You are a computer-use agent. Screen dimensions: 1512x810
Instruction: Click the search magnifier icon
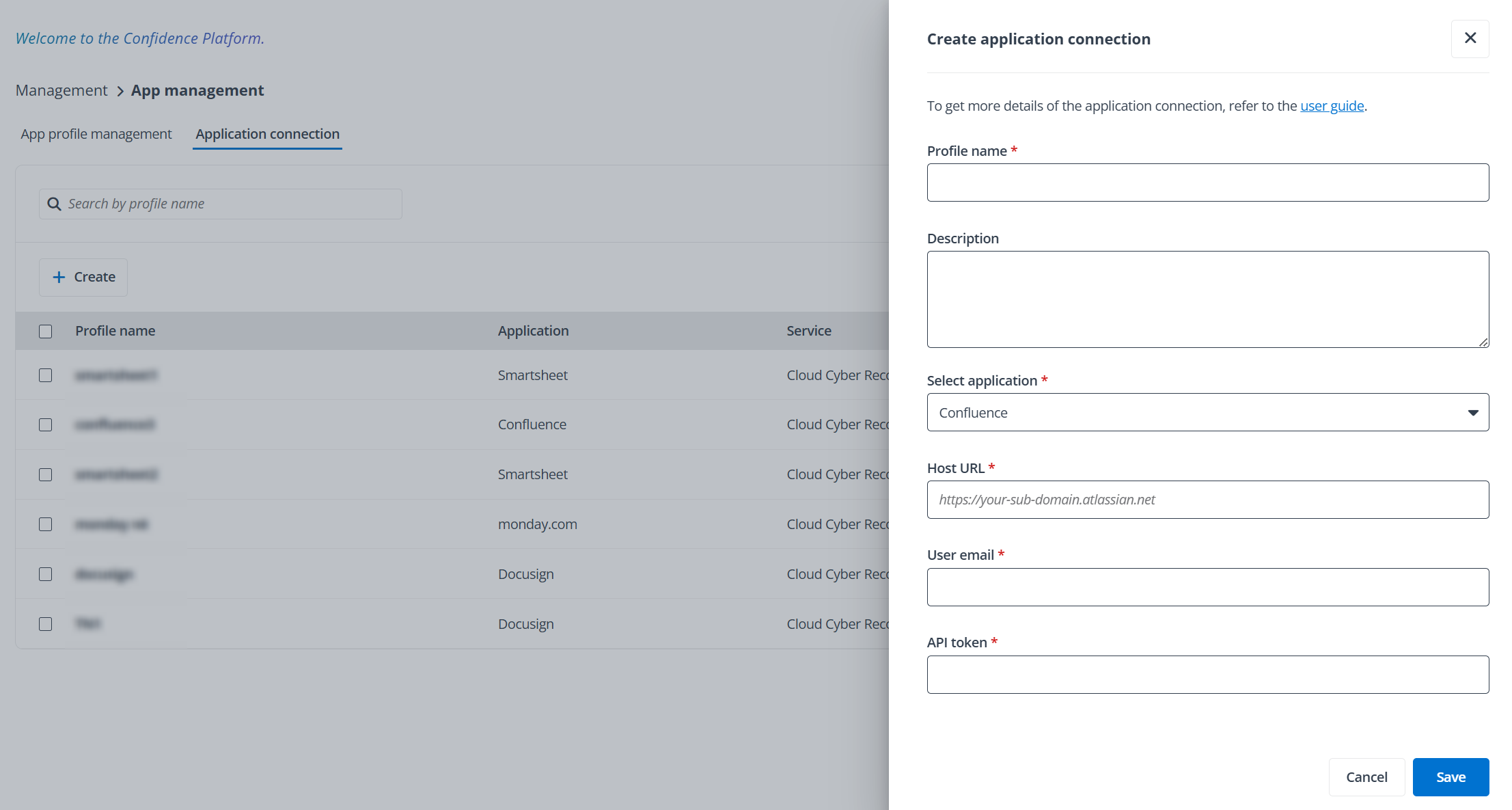click(54, 204)
